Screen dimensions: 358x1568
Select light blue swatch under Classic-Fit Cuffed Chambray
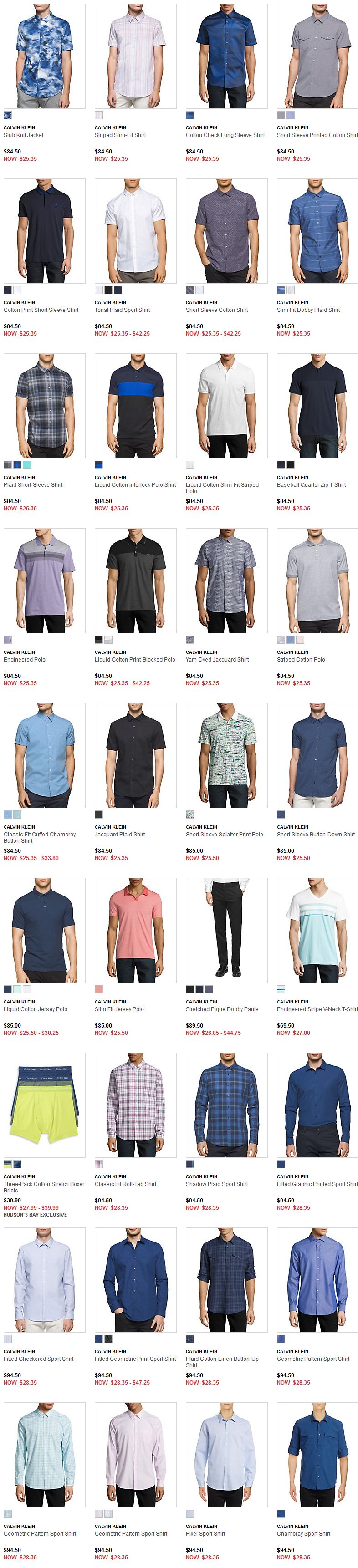(7, 815)
